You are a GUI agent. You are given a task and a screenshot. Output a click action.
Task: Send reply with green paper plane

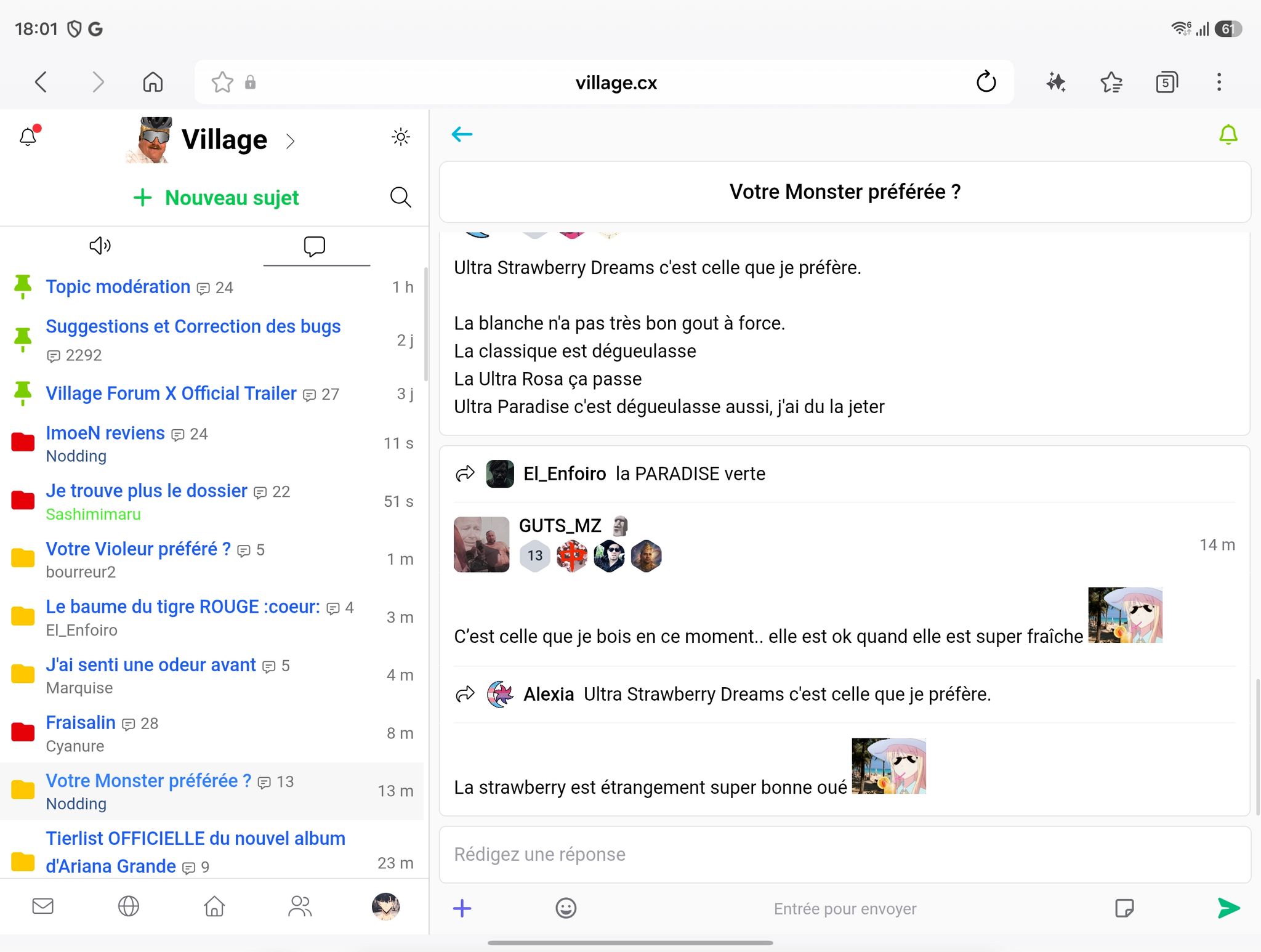click(1228, 908)
